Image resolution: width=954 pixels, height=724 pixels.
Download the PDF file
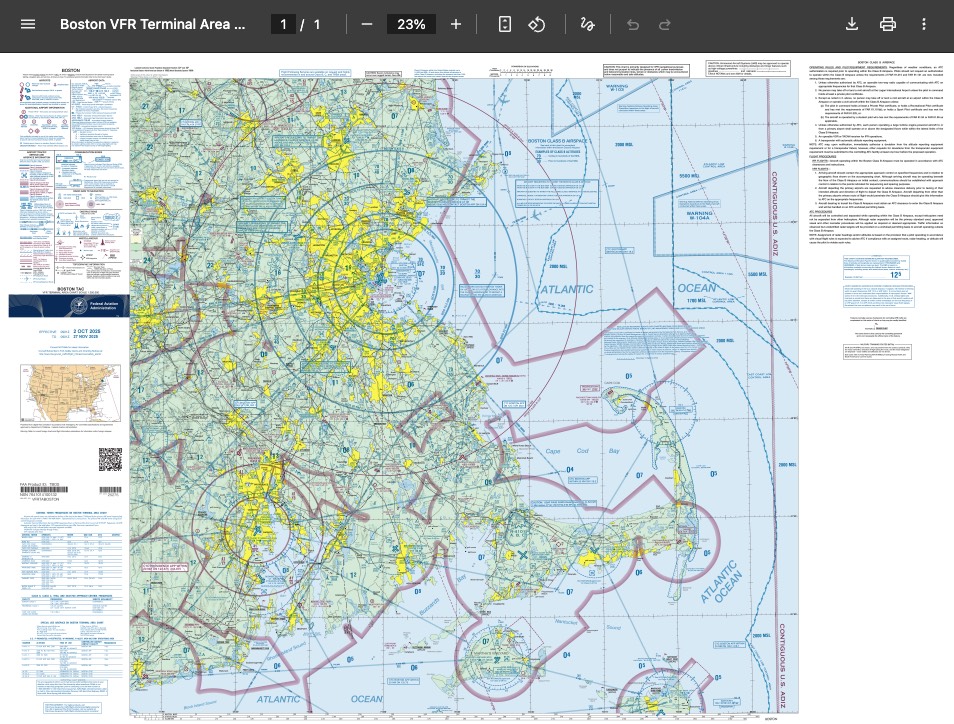tap(852, 24)
